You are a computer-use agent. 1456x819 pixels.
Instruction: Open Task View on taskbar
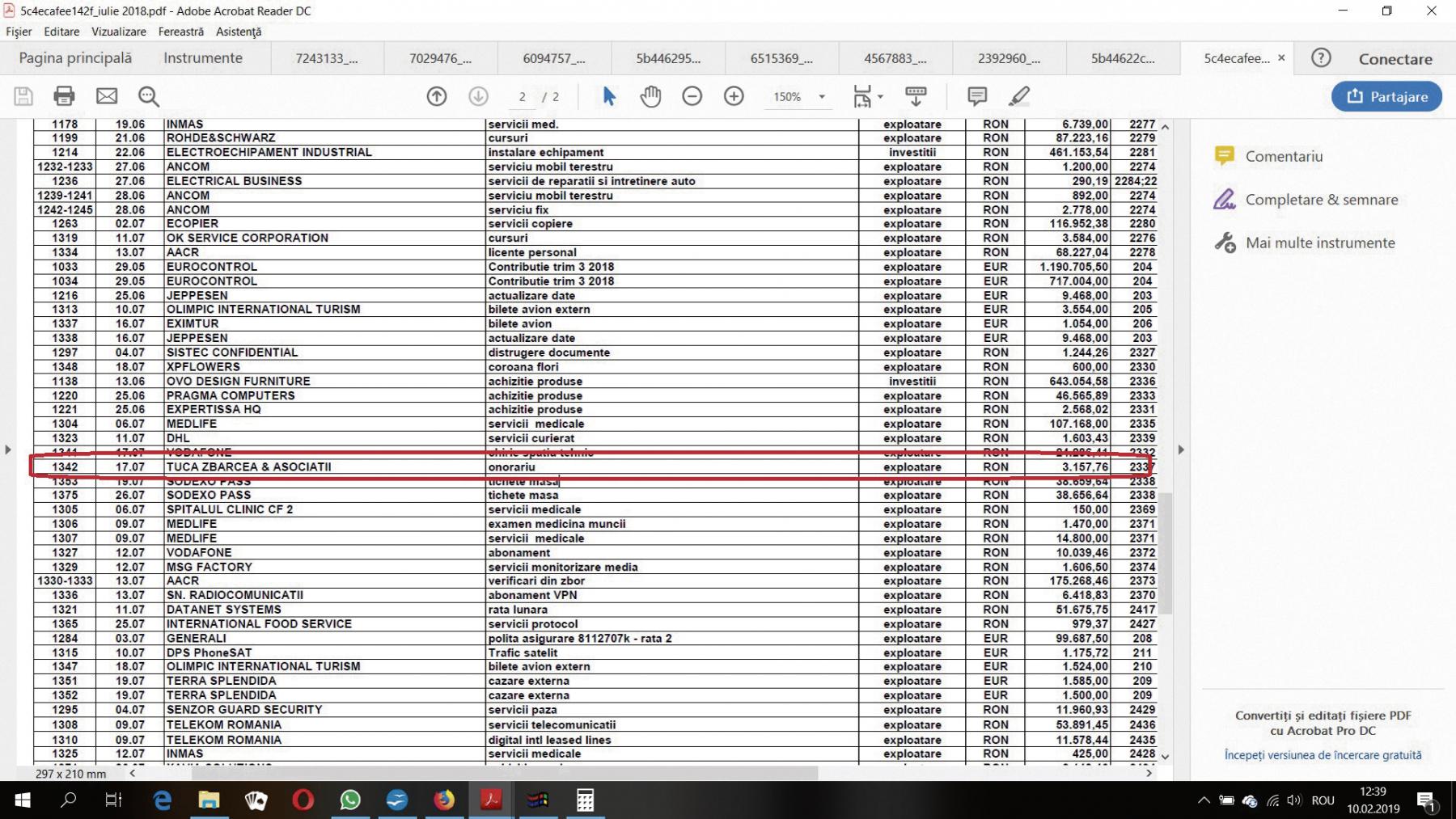[x=114, y=800]
